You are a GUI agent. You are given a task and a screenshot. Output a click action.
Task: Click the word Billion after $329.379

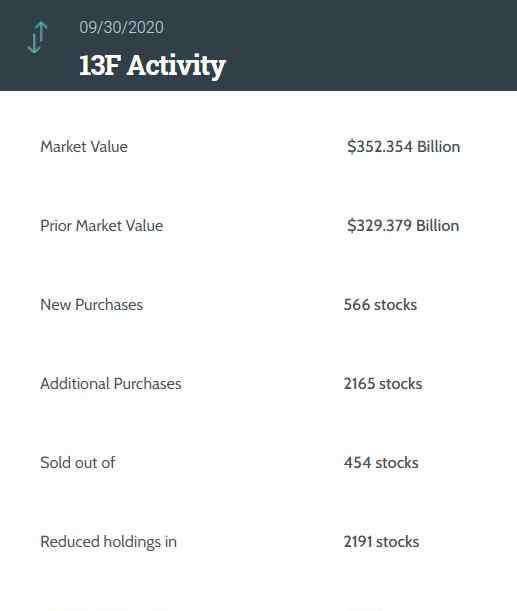pos(438,226)
